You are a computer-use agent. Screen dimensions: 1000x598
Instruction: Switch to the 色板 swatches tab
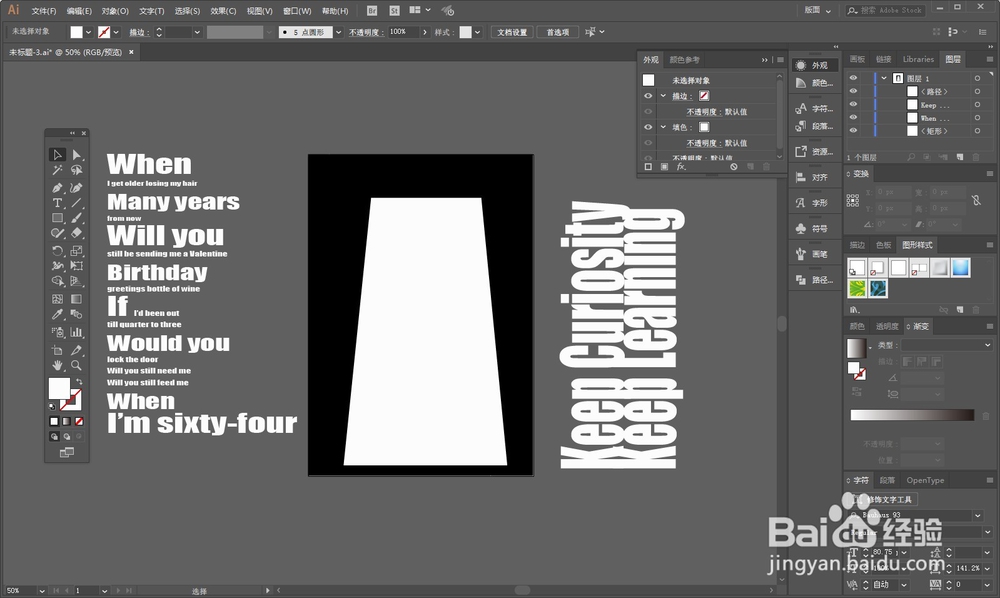coord(883,245)
